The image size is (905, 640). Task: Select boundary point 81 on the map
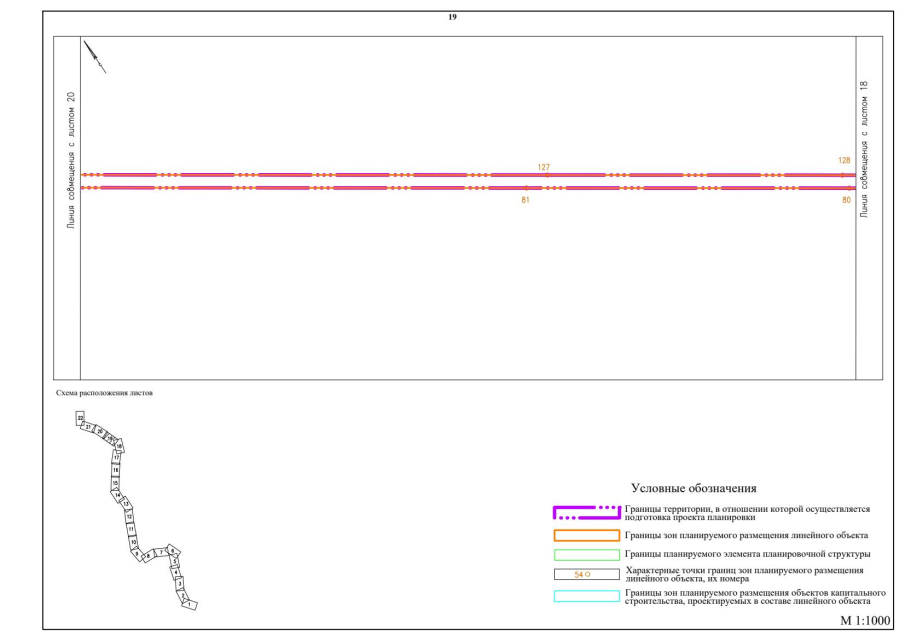[527, 188]
